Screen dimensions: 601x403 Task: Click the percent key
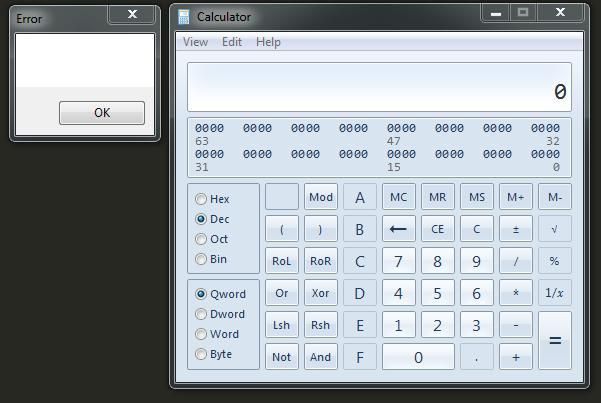555,261
